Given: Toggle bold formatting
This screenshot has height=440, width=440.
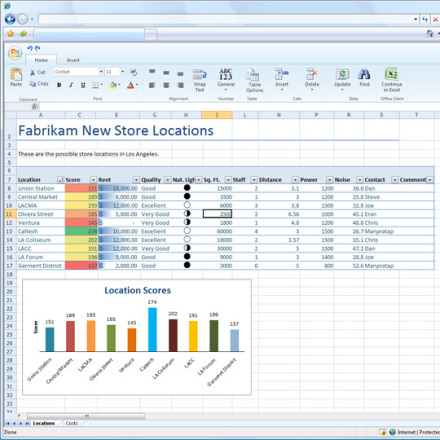Looking at the screenshot, I should [x=59, y=85].
